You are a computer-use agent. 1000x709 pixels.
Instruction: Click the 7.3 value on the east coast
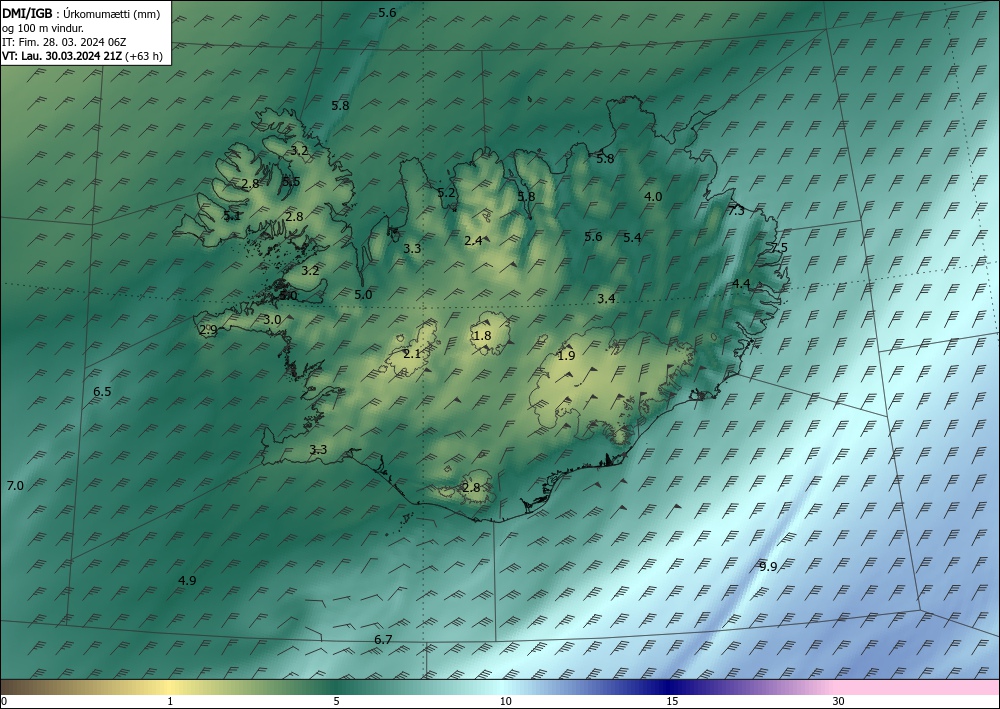pyautogui.click(x=736, y=210)
